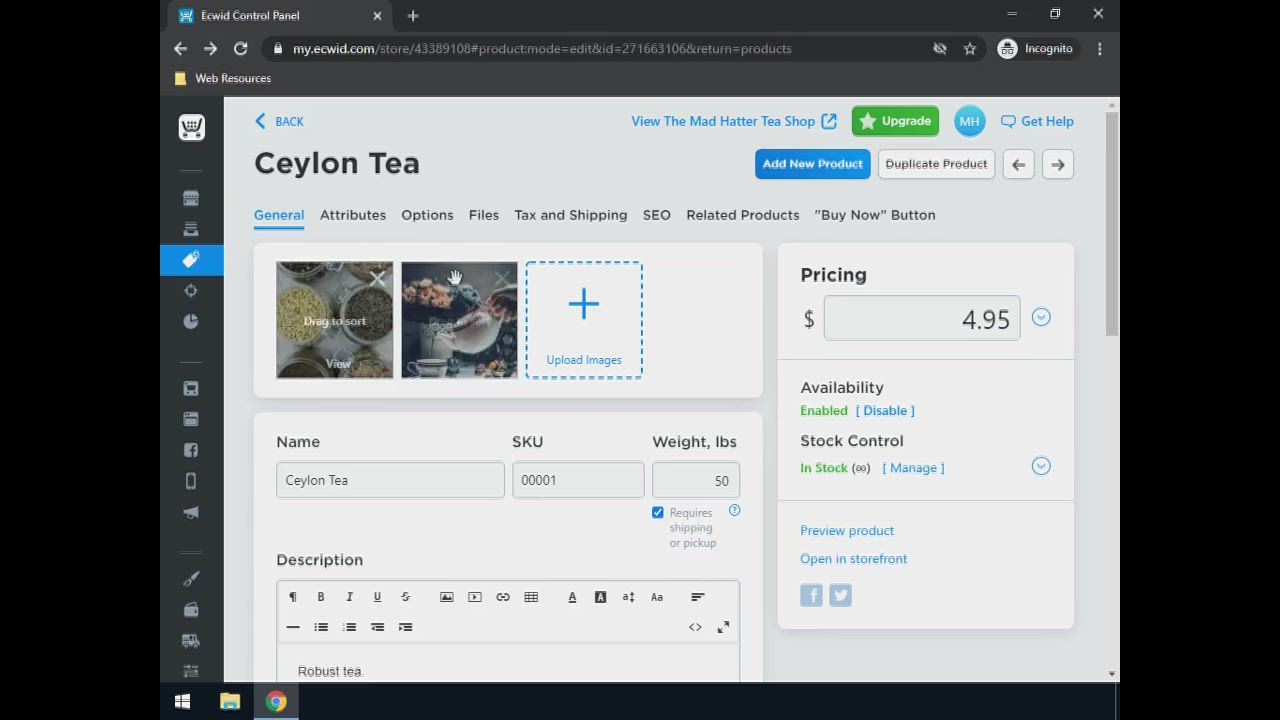Open the target icon in the sidebar
This screenshot has width=1280, height=720.
(x=191, y=291)
